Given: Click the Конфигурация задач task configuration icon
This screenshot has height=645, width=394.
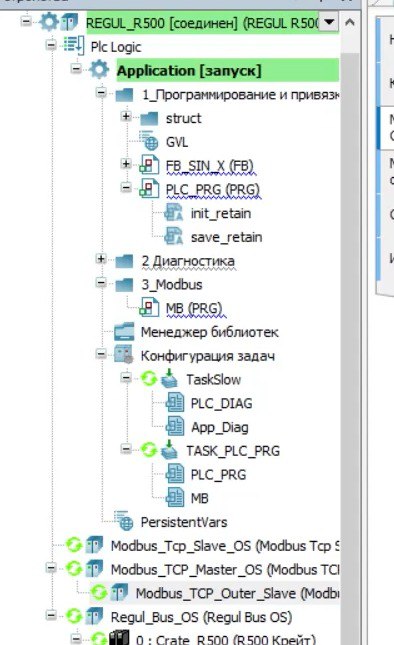Looking at the screenshot, I should point(124,355).
